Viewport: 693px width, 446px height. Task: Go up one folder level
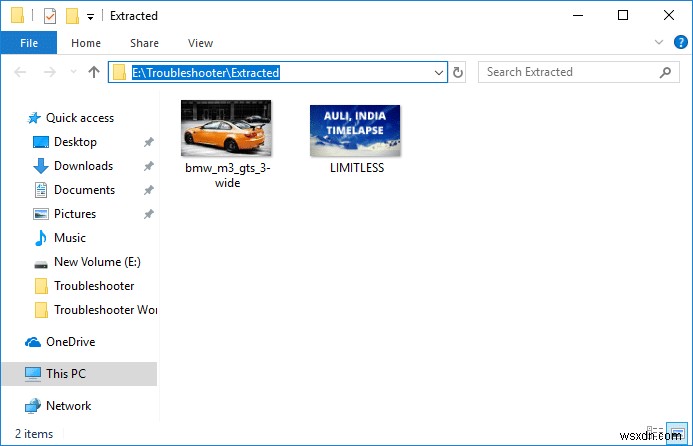[x=94, y=72]
